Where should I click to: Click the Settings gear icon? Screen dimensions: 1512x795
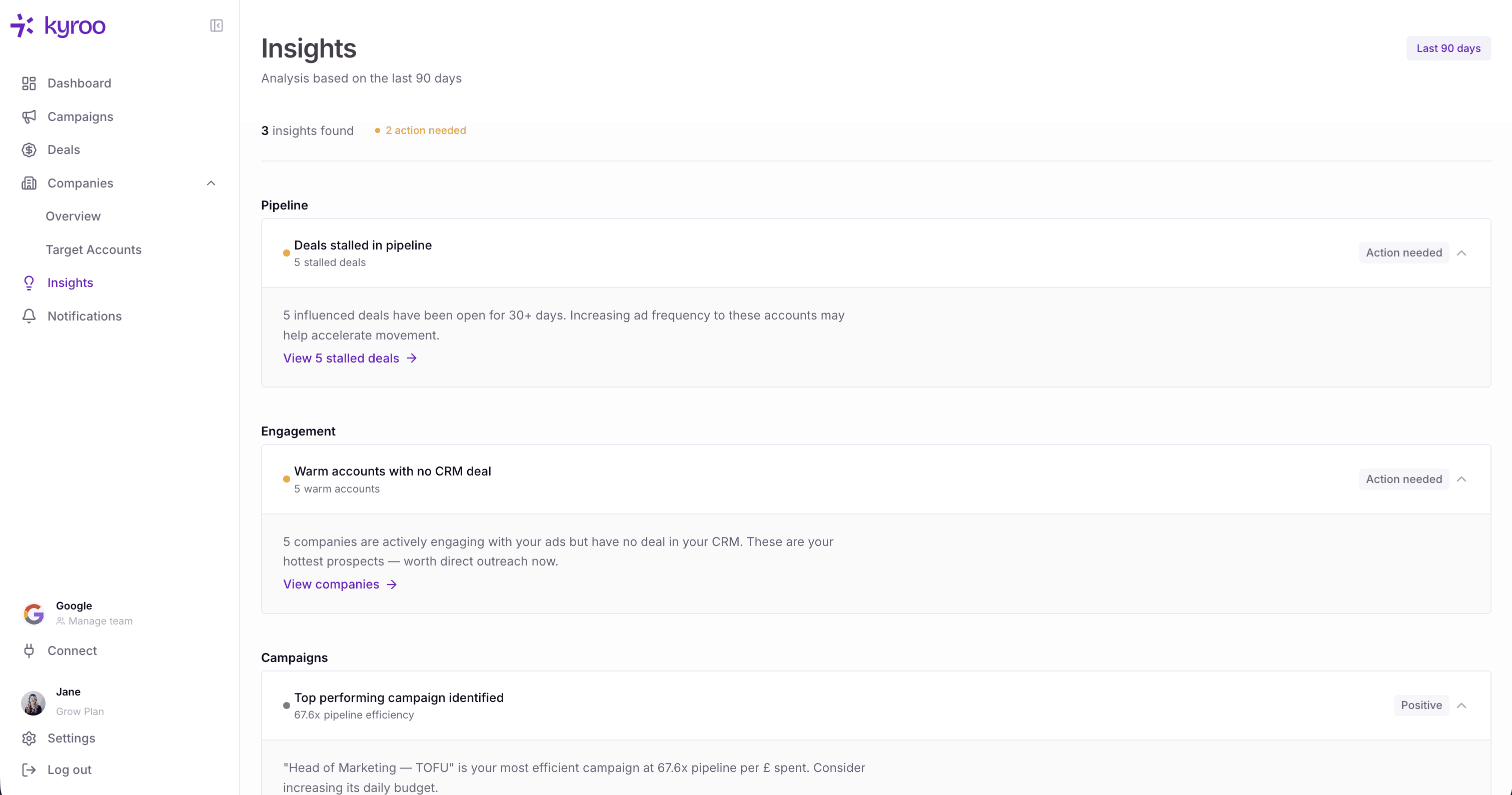[29, 738]
